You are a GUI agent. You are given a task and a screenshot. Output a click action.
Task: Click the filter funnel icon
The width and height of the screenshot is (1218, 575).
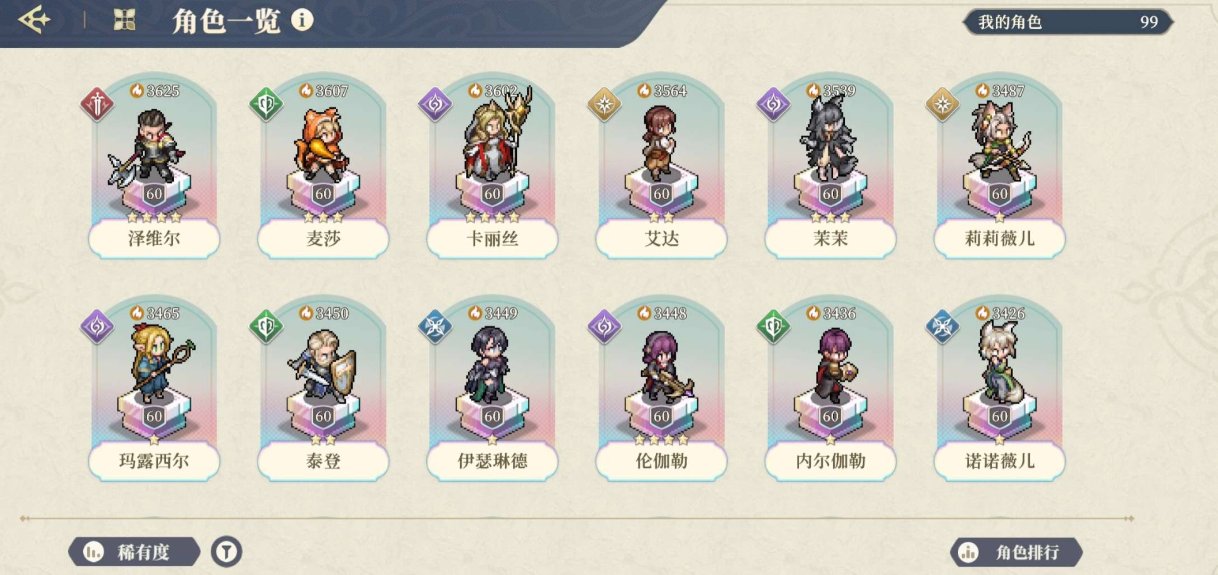pyautogui.click(x=227, y=551)
